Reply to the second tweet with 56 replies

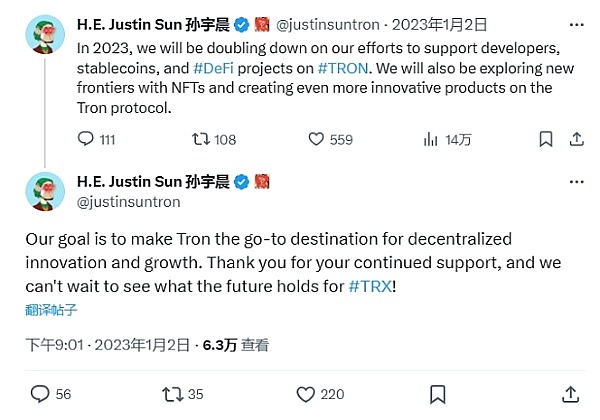[x=40, y=393]
